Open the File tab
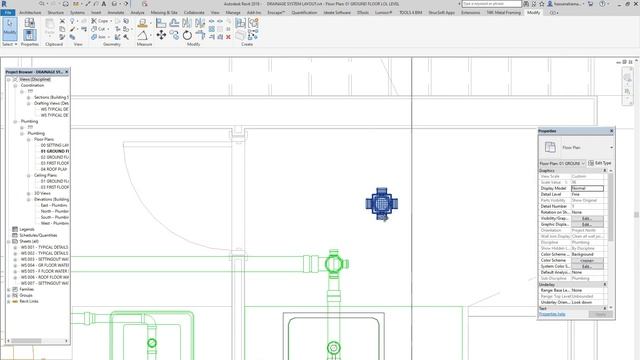Viewport: 640px width, 360px height. tap(8, 13)
